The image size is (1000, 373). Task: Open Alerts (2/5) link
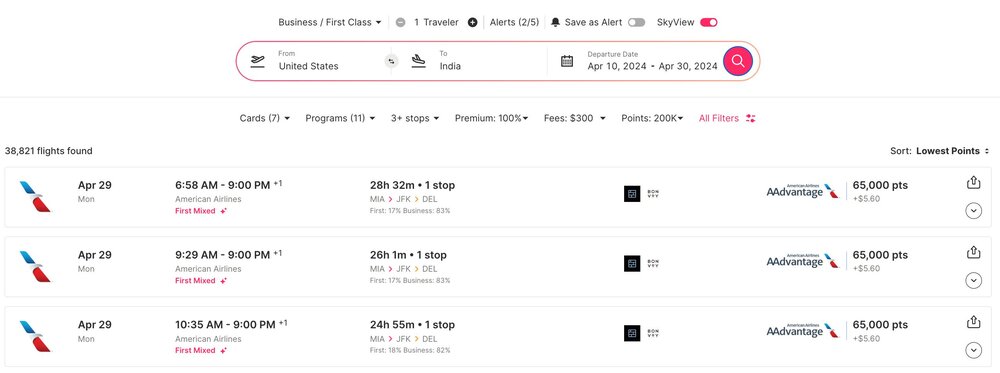tap(514, 22)
